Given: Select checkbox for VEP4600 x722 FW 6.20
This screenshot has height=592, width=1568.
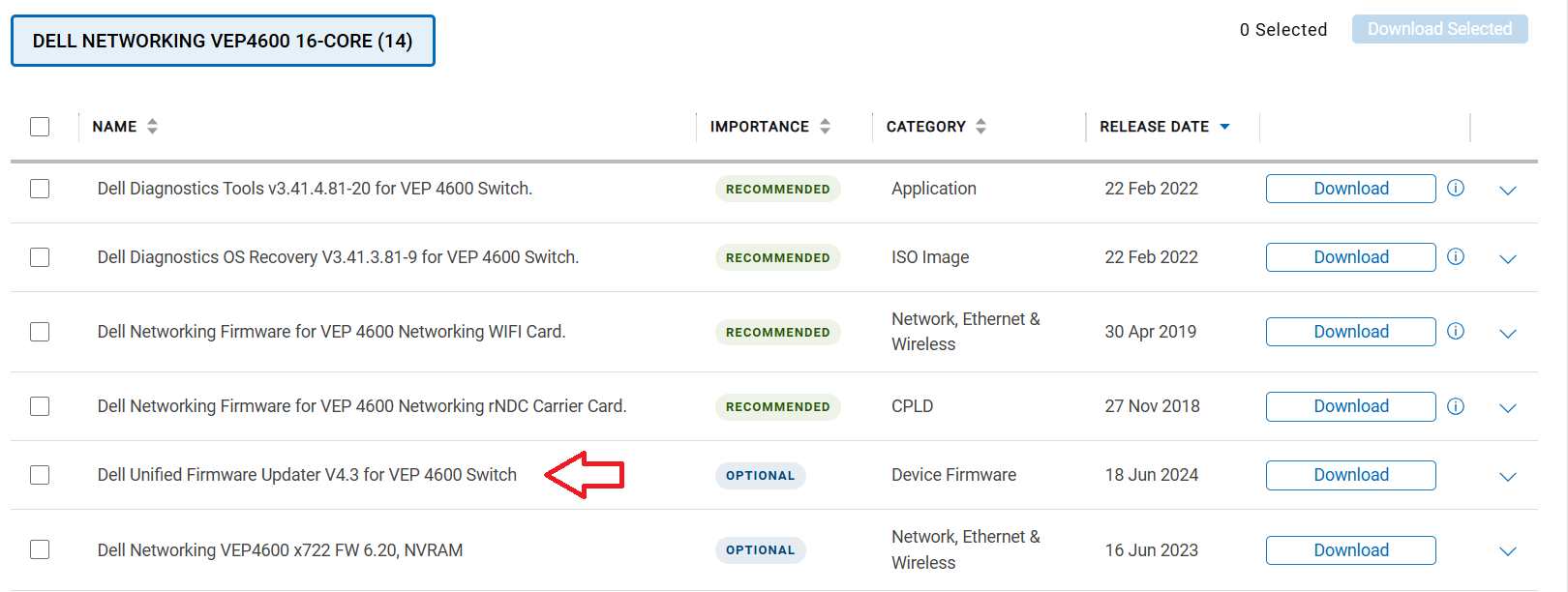Looking at the screenshot, I should point(40,549).
